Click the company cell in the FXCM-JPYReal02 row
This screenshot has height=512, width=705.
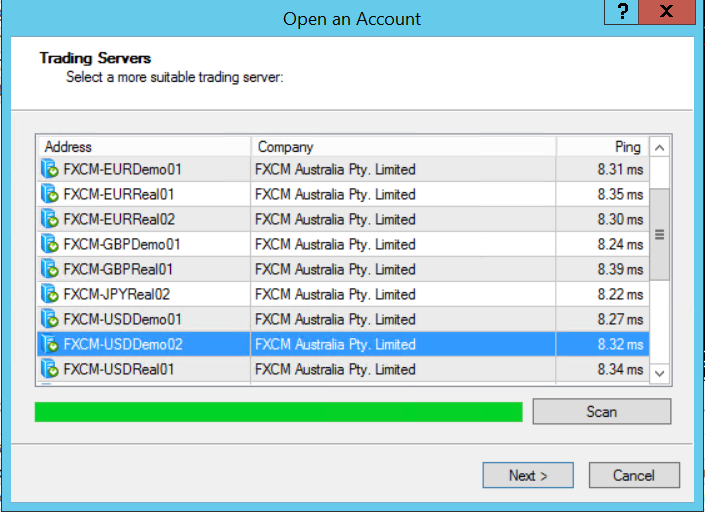tap(403, 294)
